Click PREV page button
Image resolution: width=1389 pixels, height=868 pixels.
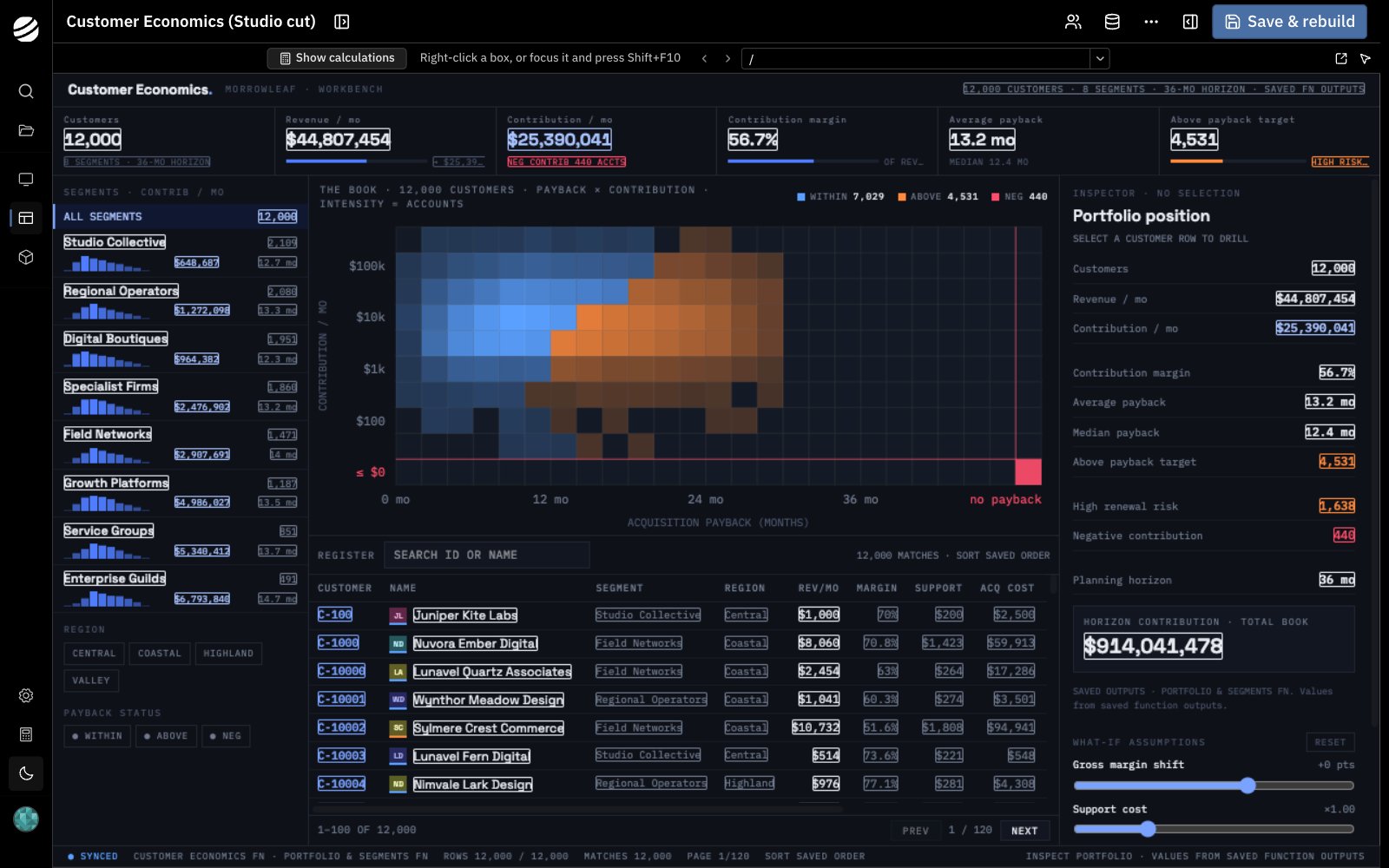916,831
